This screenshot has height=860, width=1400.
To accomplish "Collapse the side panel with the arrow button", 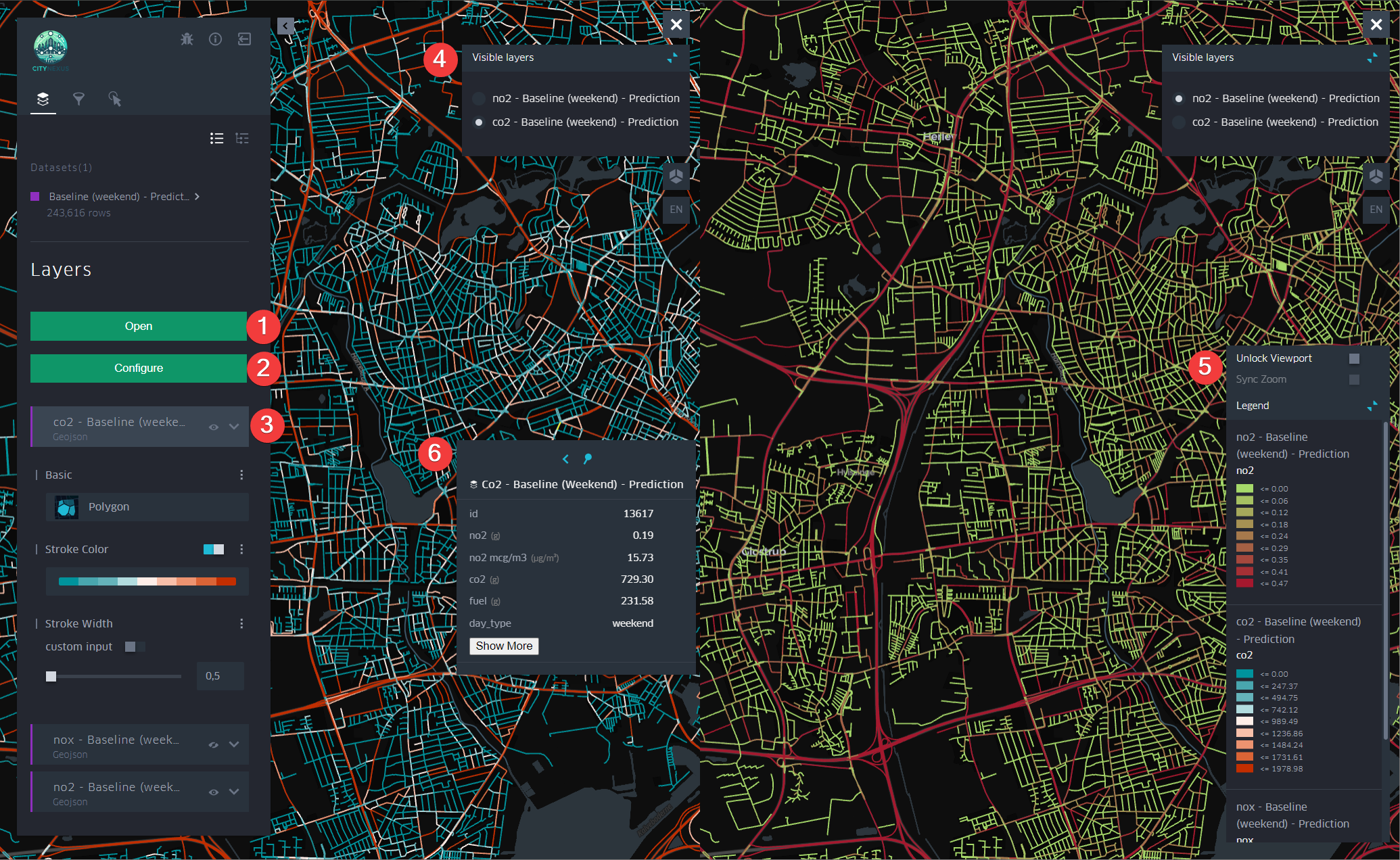I will tap(285, 26).
